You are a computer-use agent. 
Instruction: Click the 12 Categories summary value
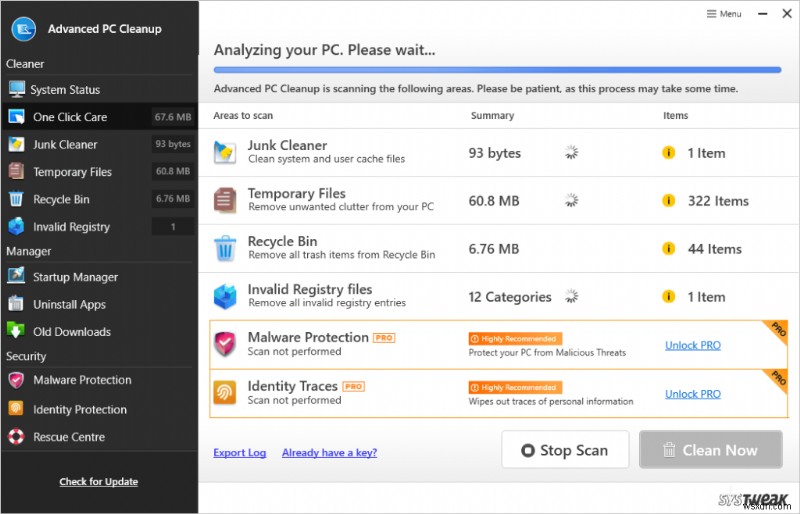tap(510, 297)
